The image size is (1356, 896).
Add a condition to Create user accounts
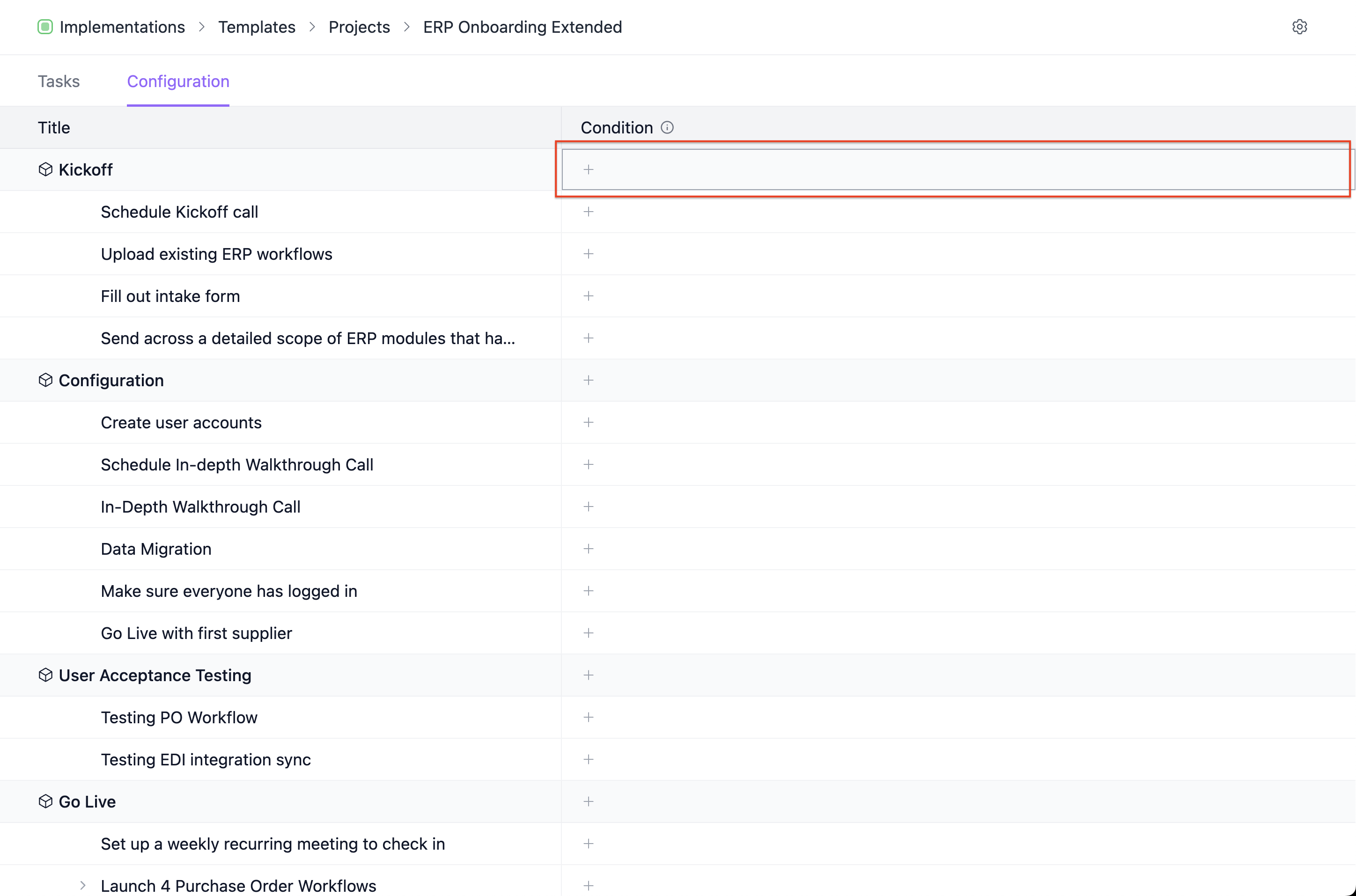(x=589, y=422)
